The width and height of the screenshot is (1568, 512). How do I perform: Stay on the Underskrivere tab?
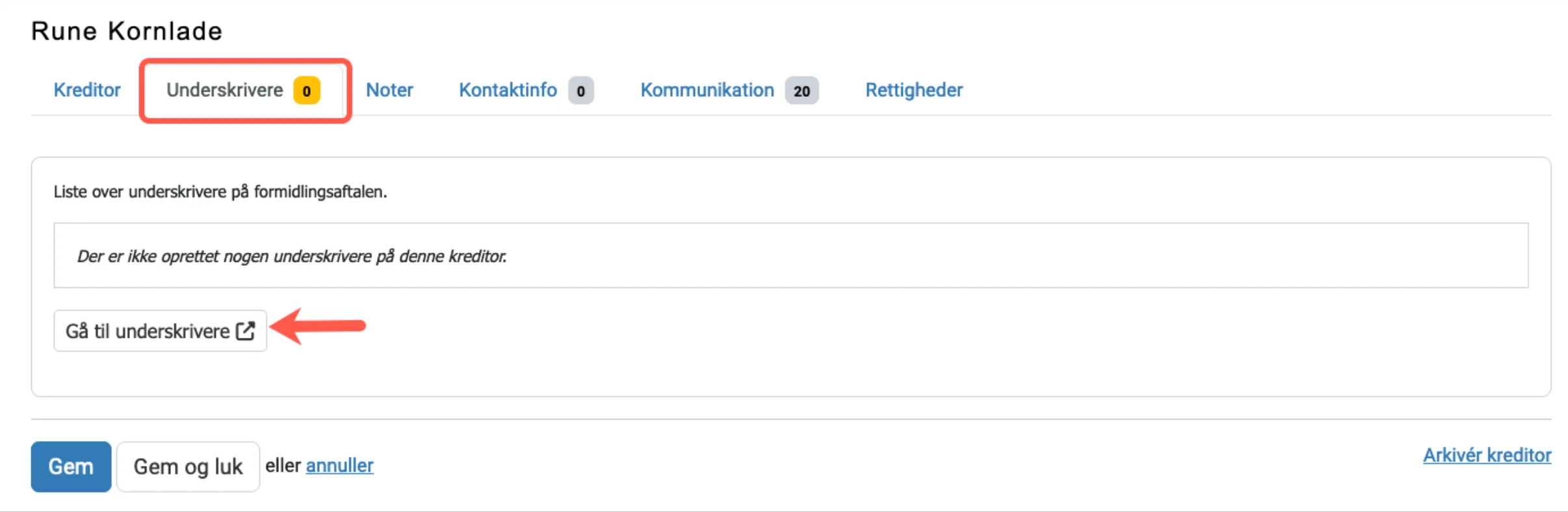click(x=226, y=90)
